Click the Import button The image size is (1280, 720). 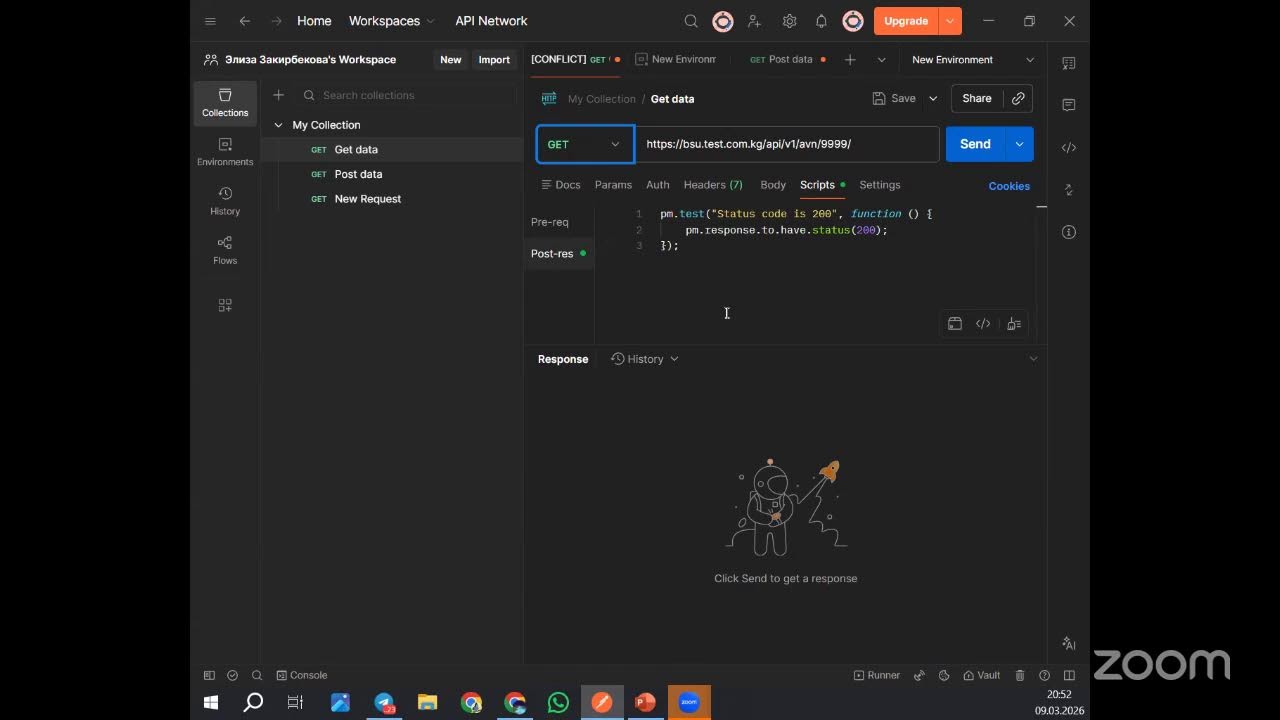tap(494, 60)
